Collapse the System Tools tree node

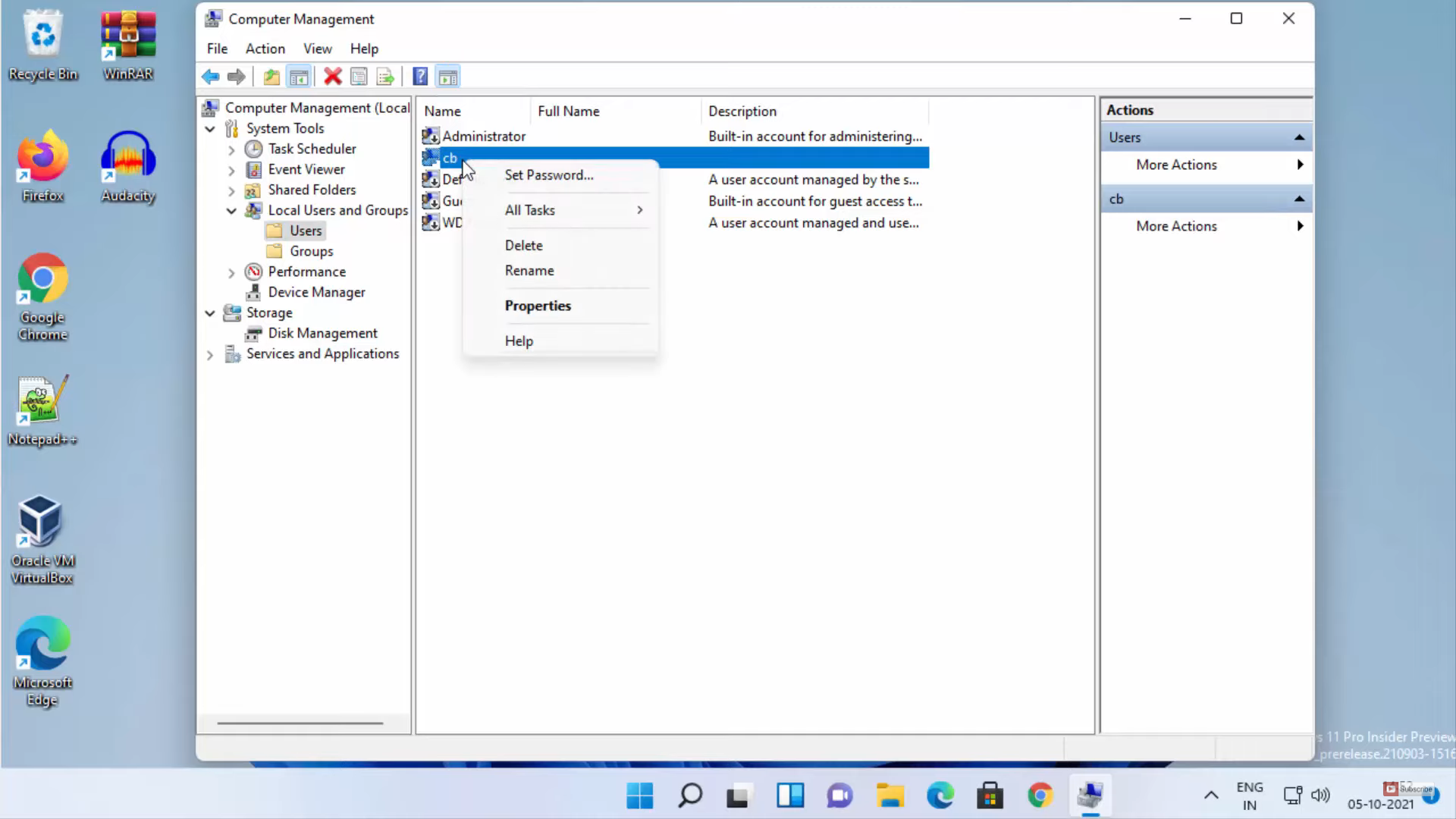click(210, 129)
